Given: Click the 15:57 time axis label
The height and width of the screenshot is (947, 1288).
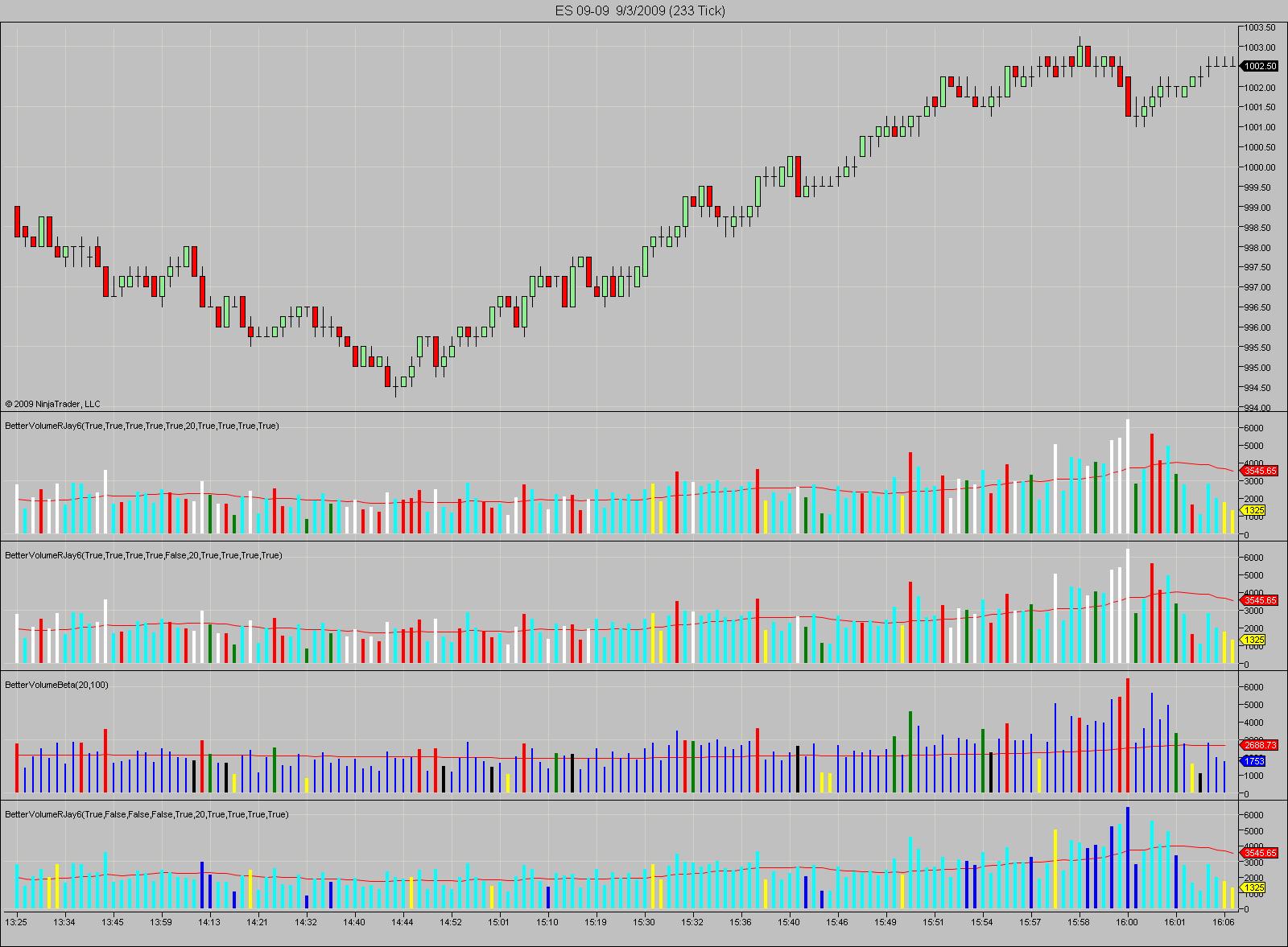Looking at the screenshot, I should 1030,922.
